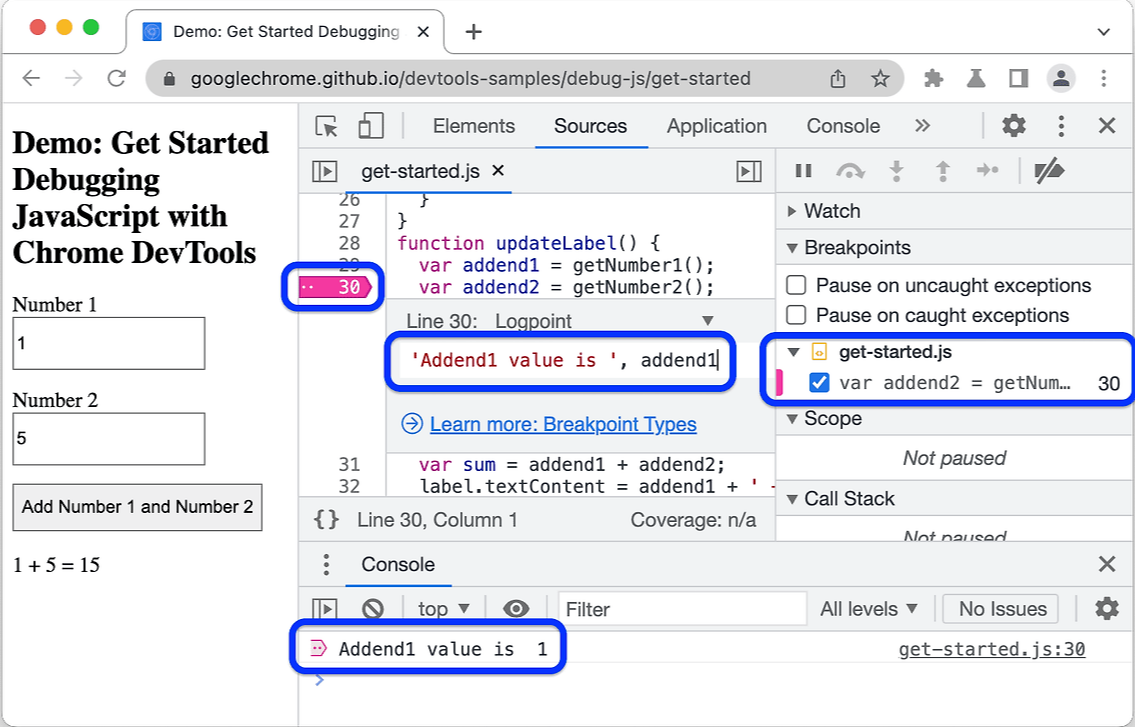The width and height of the screenshot is (1135, 727).
Task: Click the browser reload icon
Action: 117,78
